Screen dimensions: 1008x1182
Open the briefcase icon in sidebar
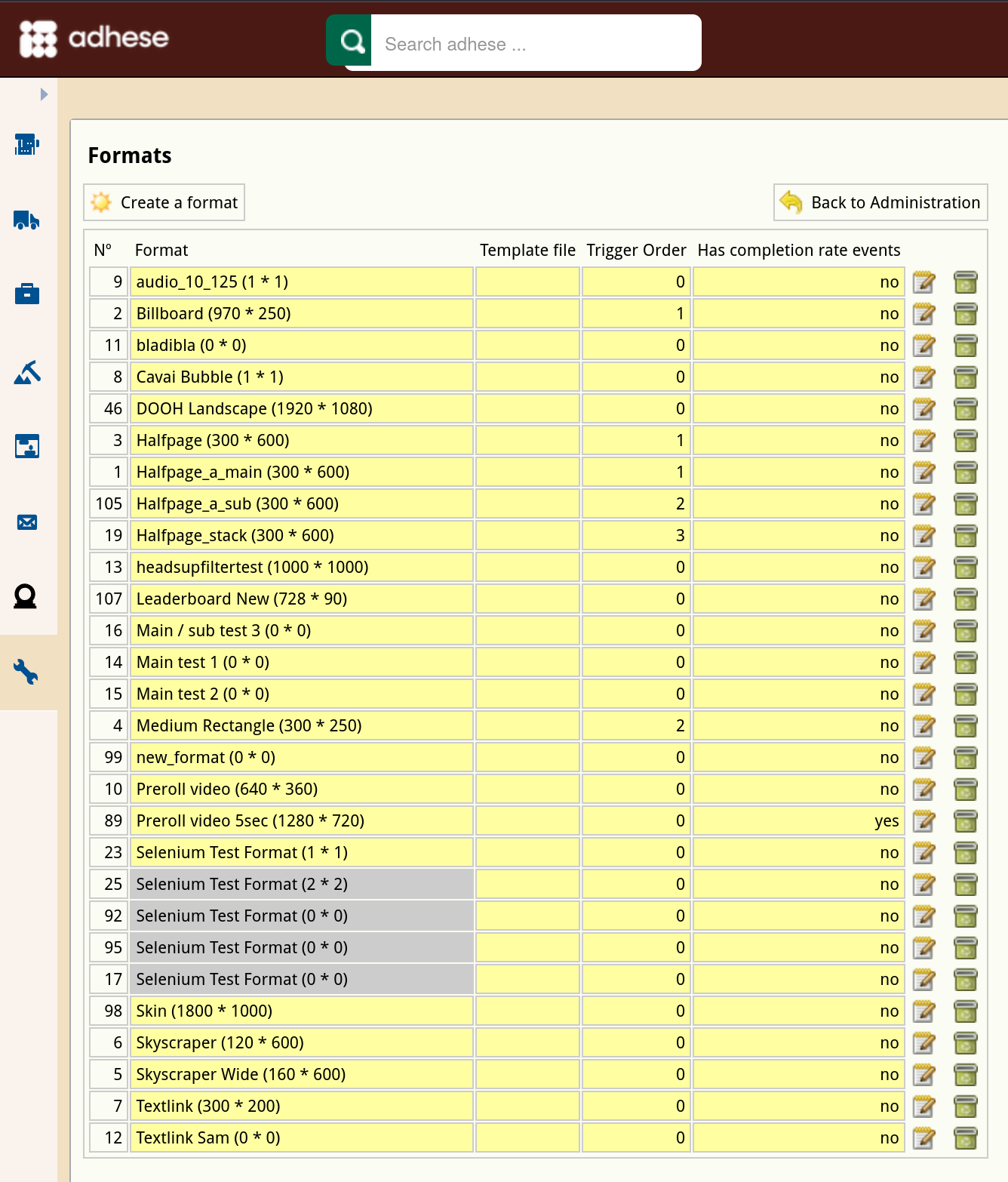(x=27, y=294)
